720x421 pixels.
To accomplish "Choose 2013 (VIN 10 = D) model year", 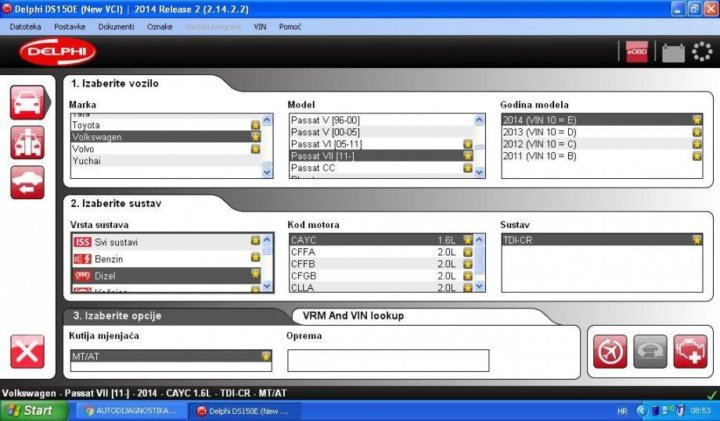I will (x=539, y=132).
